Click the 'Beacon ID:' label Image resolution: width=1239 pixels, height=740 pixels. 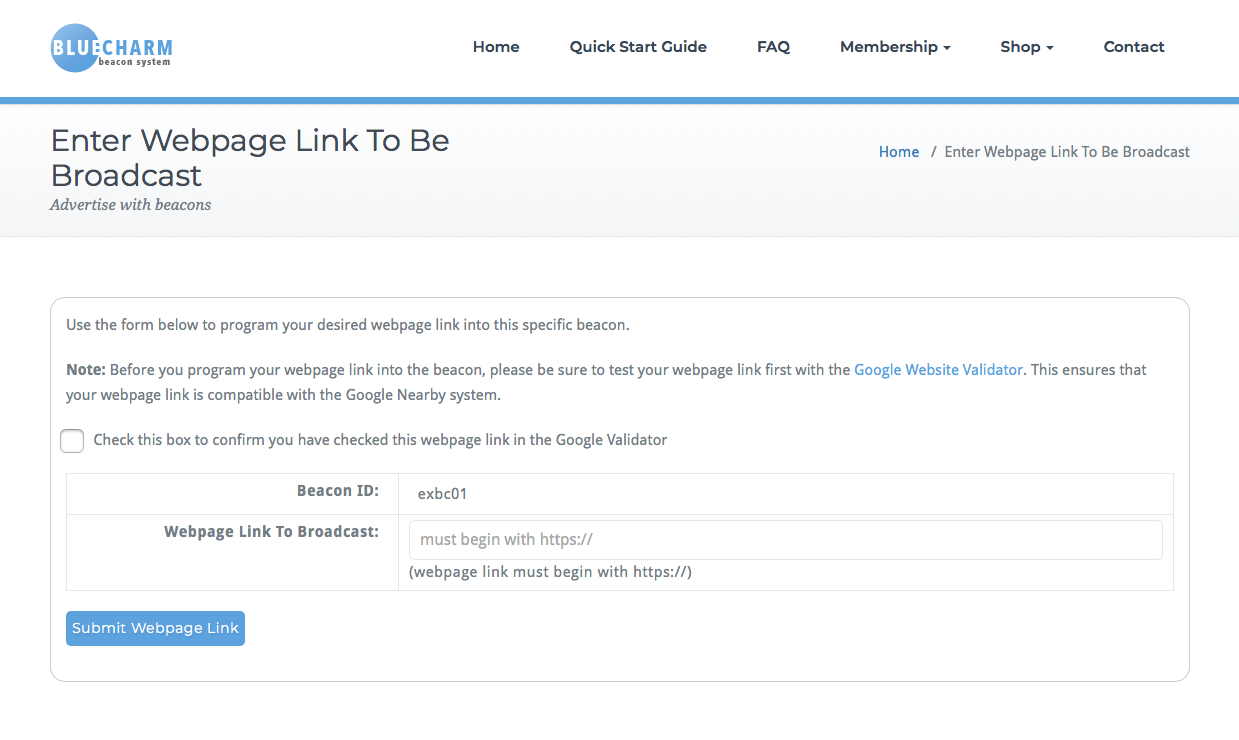pos(338,491)
